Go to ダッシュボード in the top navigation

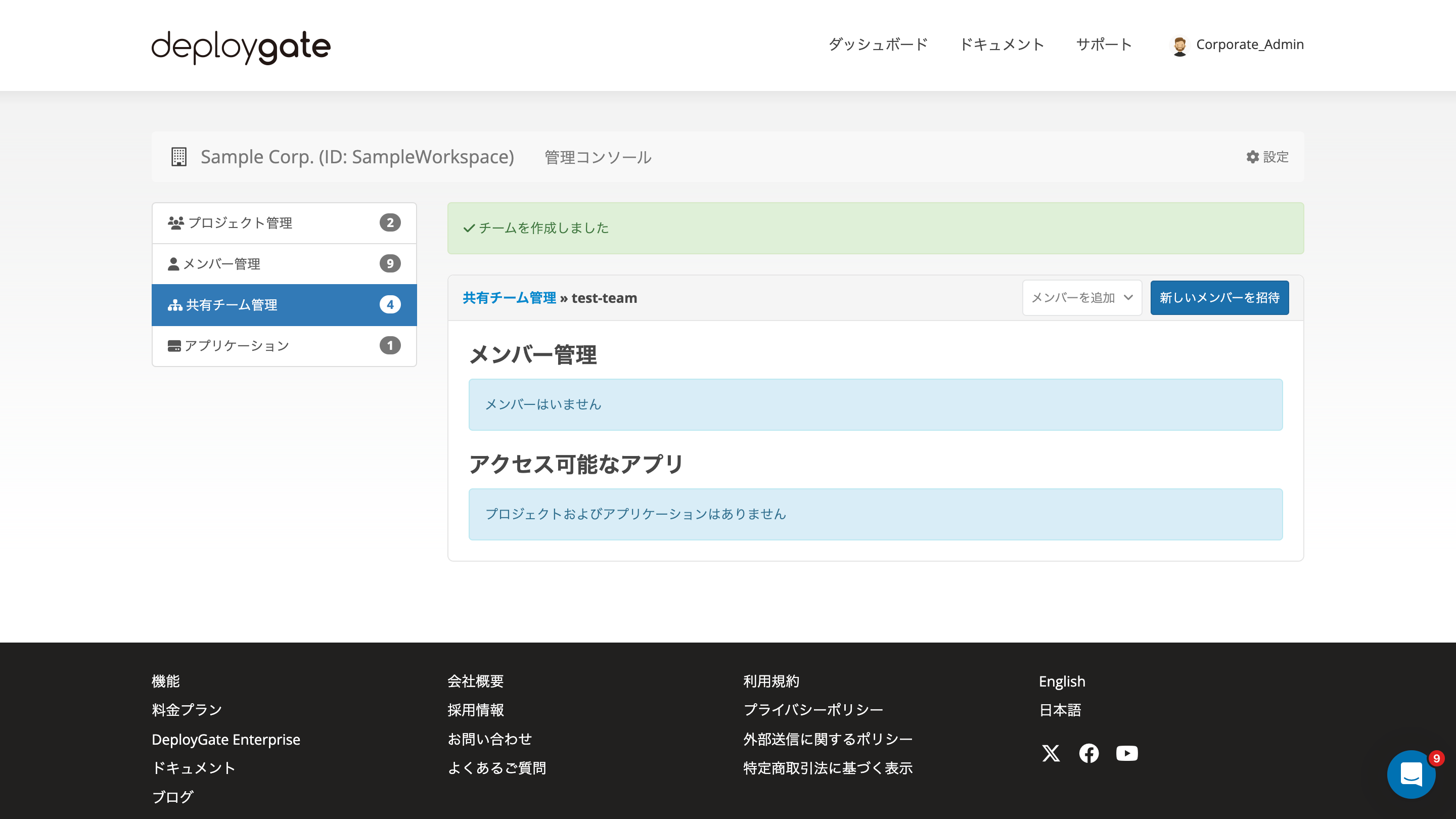tap(878, 44)
